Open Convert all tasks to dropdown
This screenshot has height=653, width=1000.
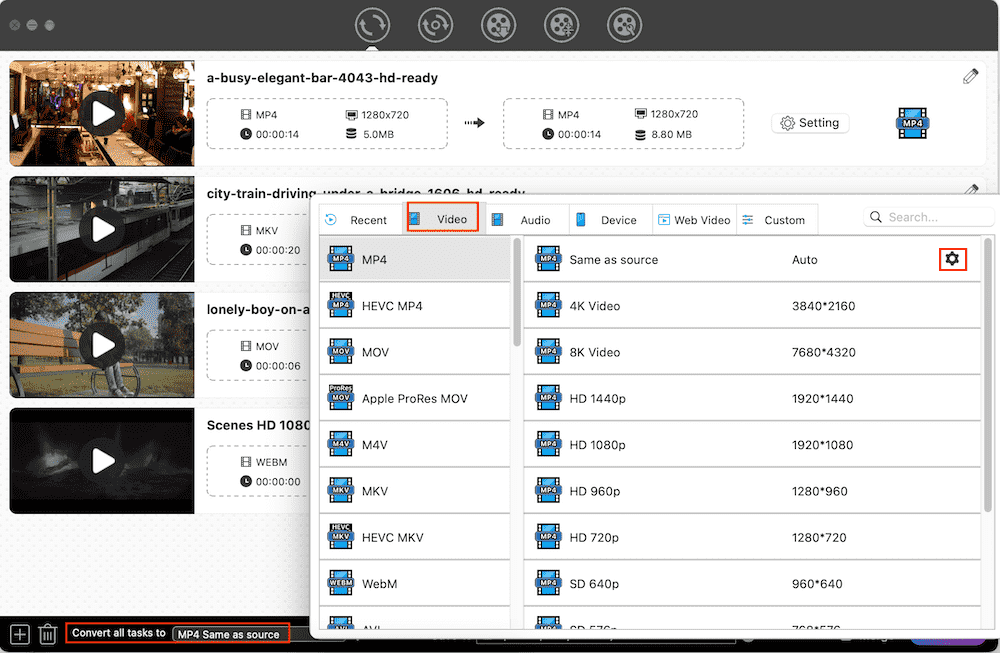click(x=230, y=634)
